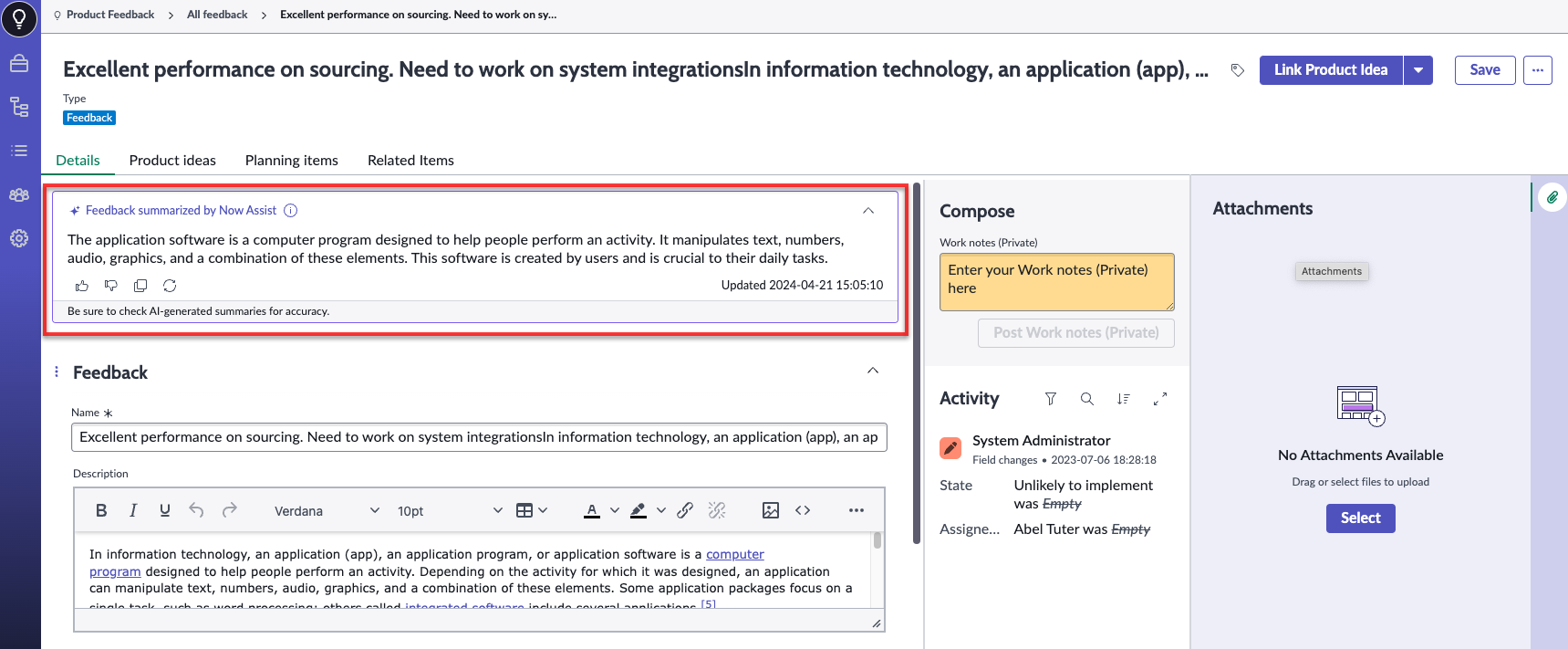This screenshot has width=1568, height=649.
Task: Click Feedback summarized by Now Assist link
Action: (x=181, y=211)
